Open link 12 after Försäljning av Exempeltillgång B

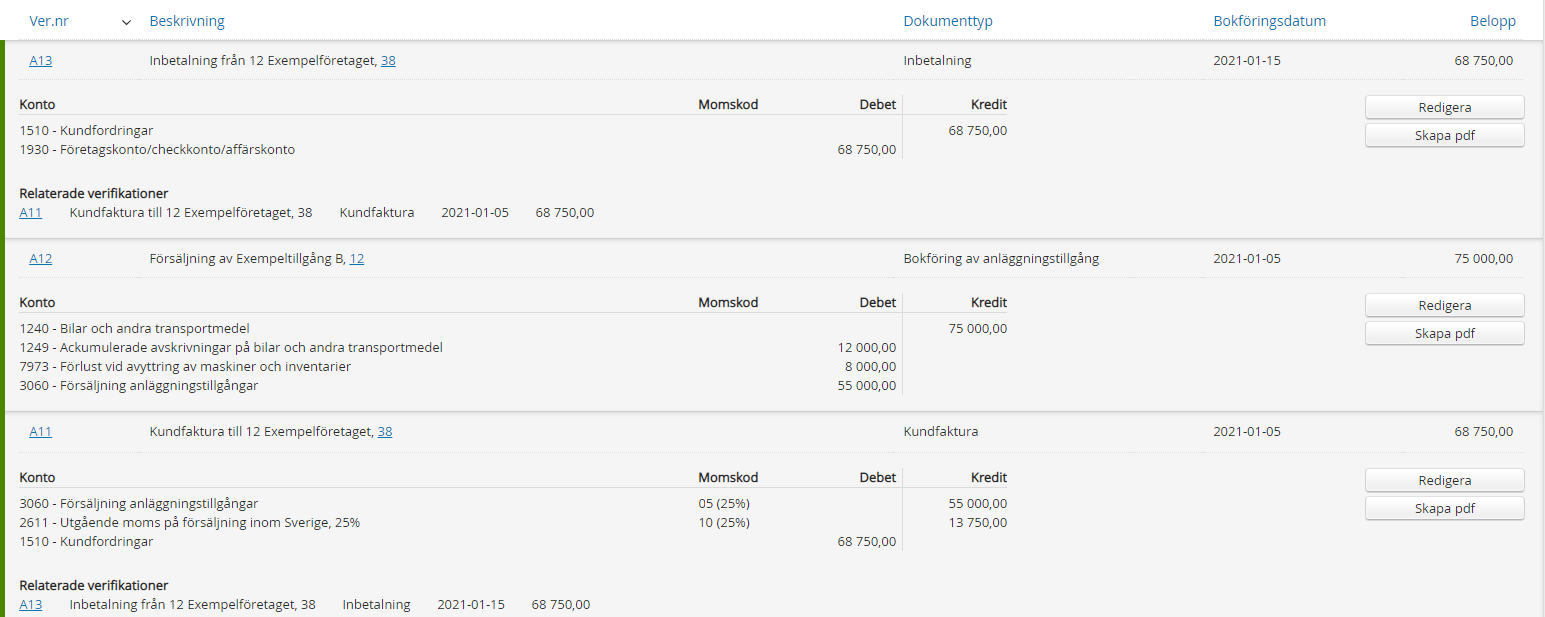[x=356, y=258]
